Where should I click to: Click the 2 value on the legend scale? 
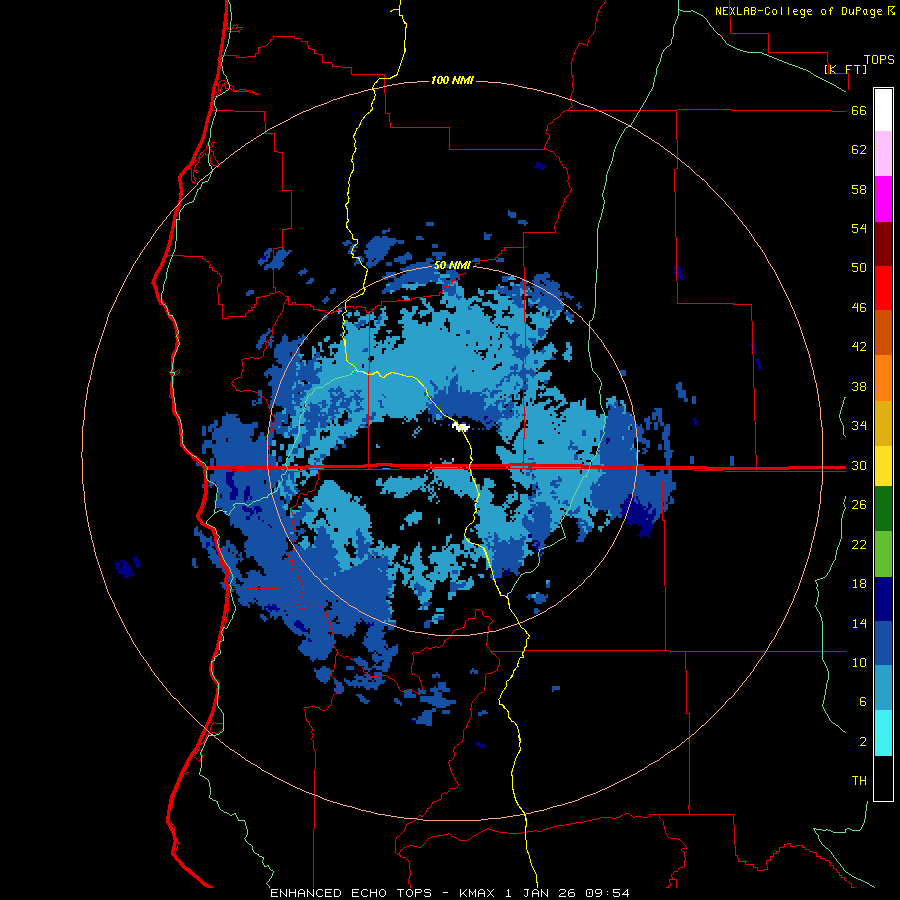pyautogui.click(x=863, y=742)
